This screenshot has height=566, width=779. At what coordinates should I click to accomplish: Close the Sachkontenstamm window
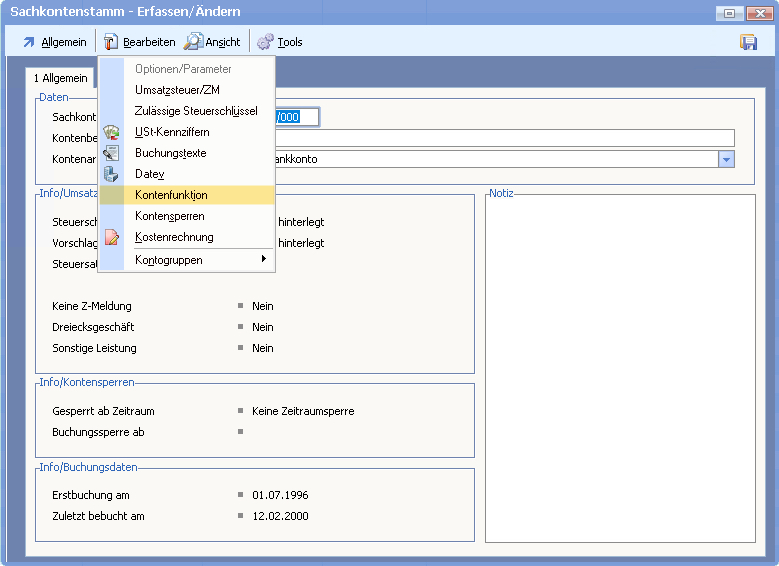[756, 13]
